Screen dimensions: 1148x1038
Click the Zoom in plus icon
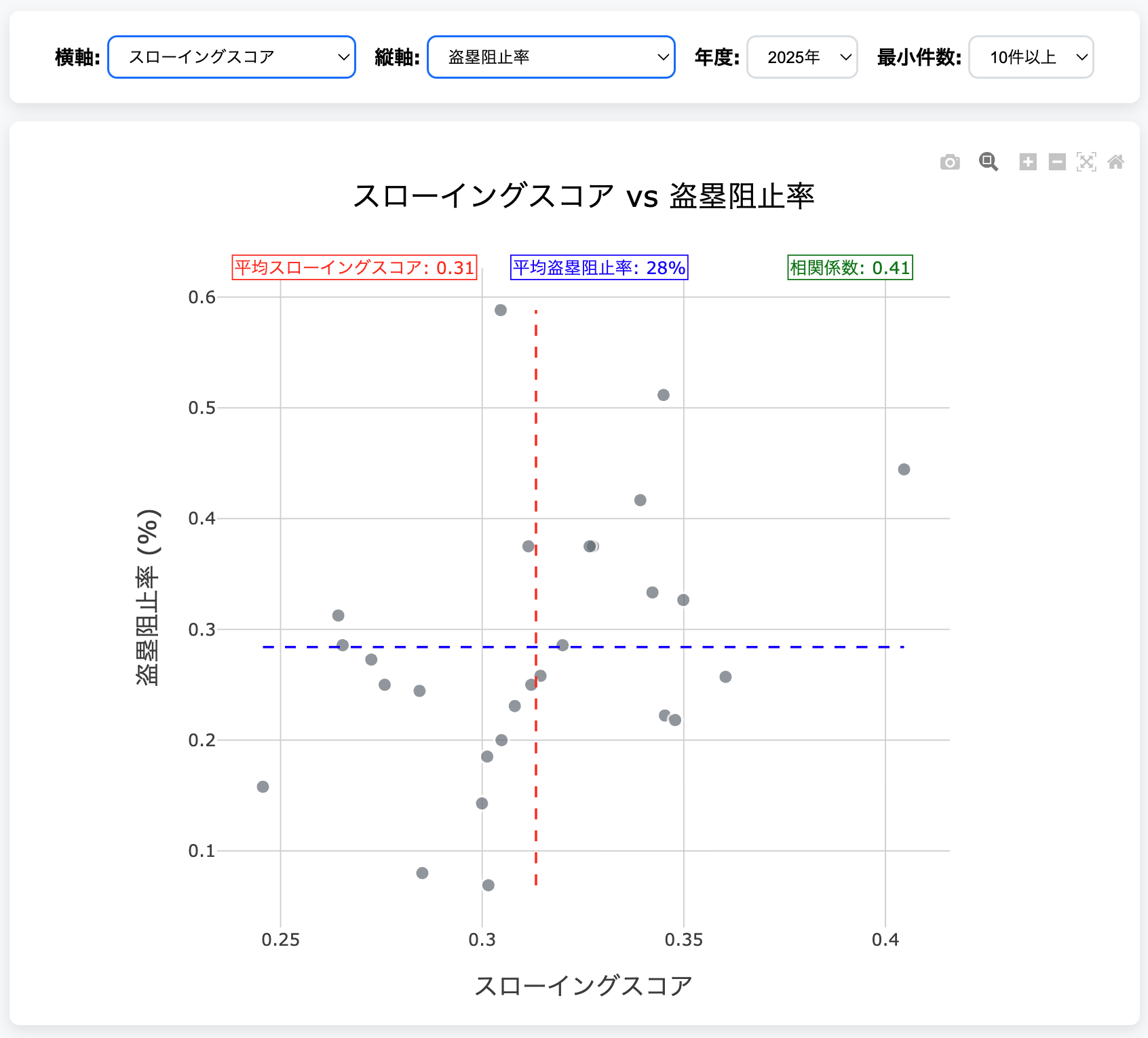[x=1028, y=162]
